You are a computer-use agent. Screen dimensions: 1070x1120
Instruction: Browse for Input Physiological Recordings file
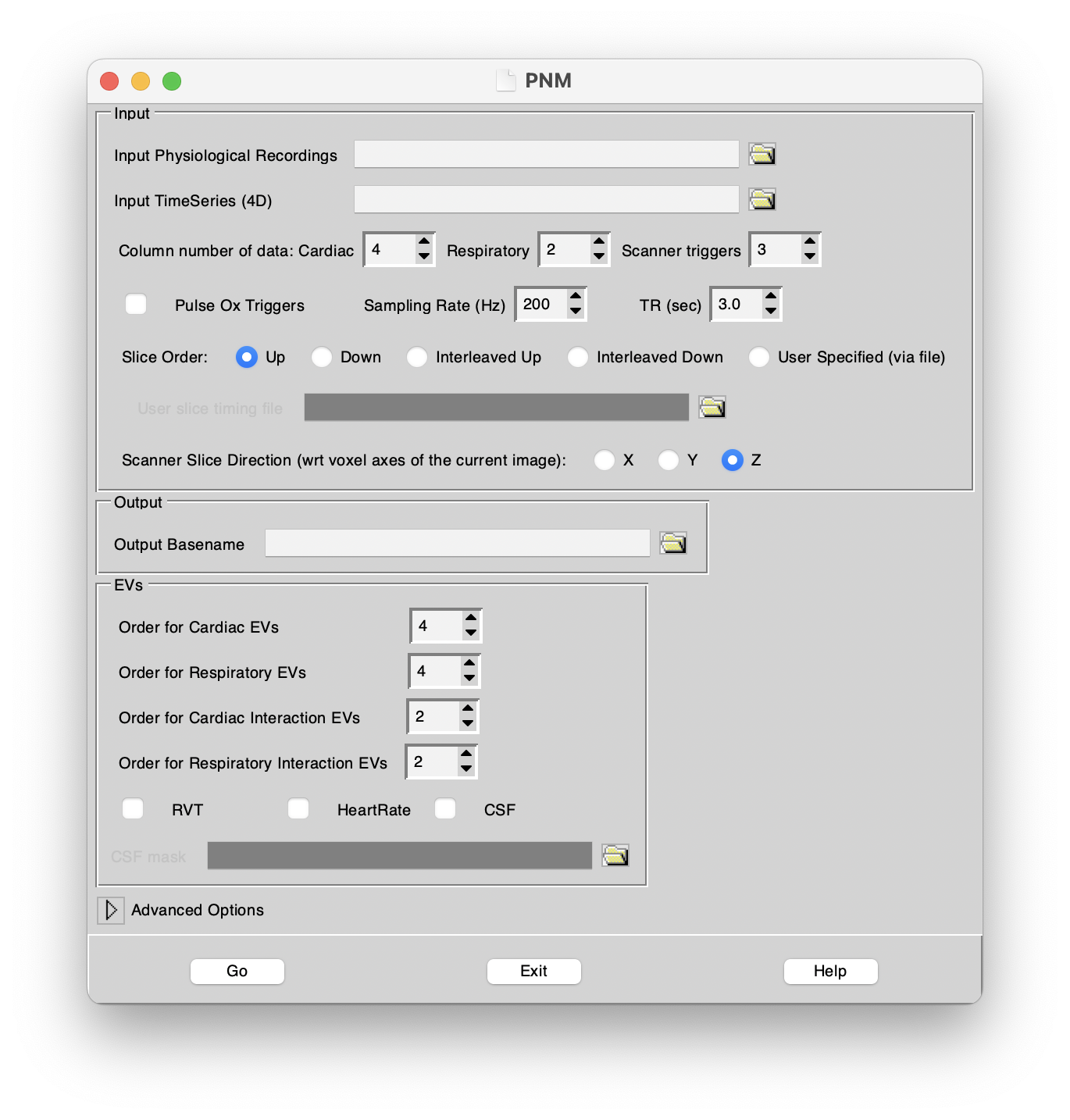click(762, 154)
